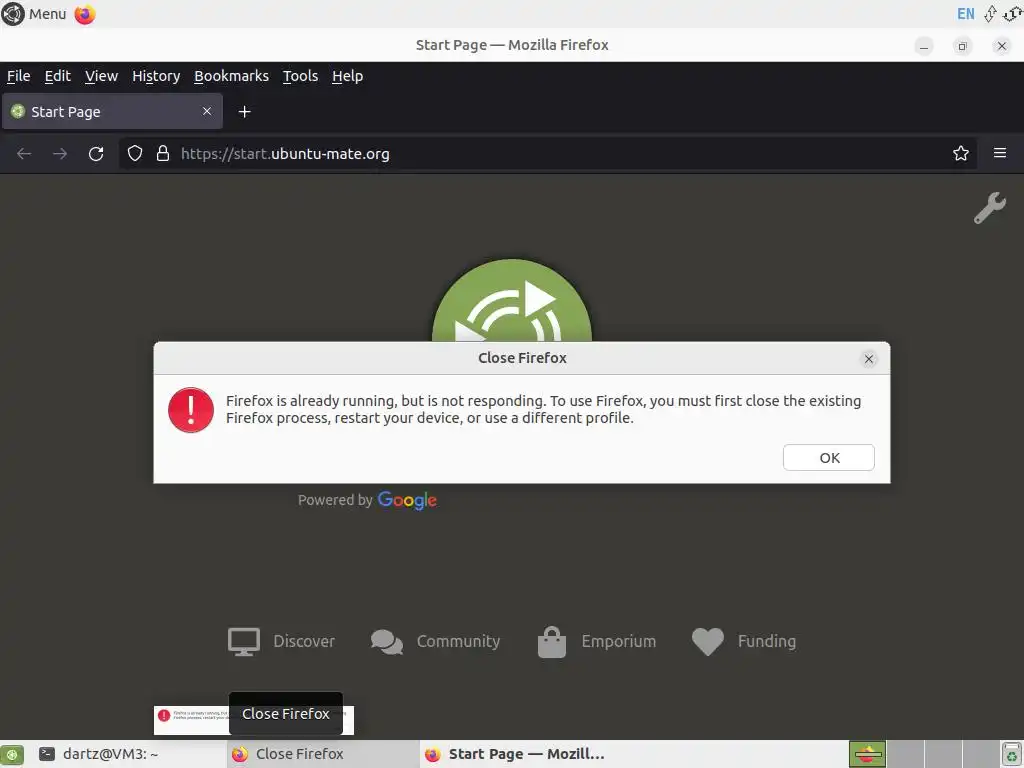Go back one page
Image resolution: width=1024 pixels, height=768 pixels.
(x=24, y=153)
